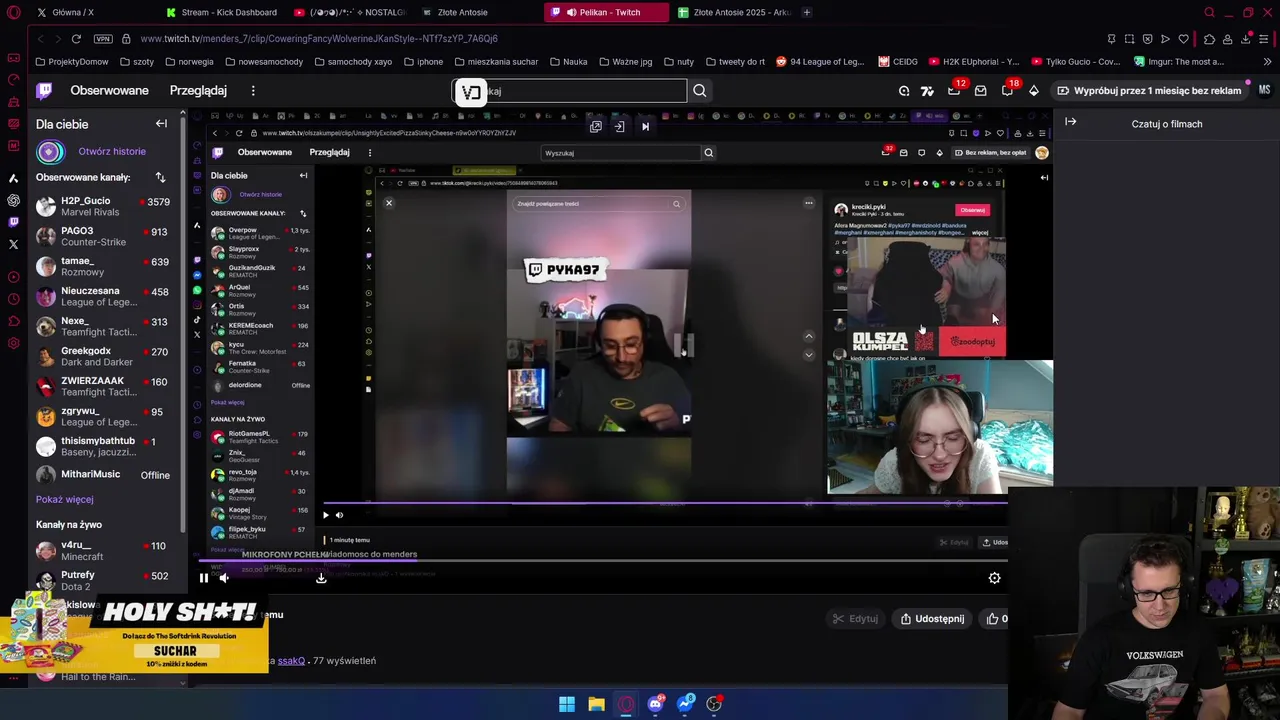The image size is (1280, 720).
Task: Open Przeglądaj in Twitch navigation
Action: click(x=198, y=91)
